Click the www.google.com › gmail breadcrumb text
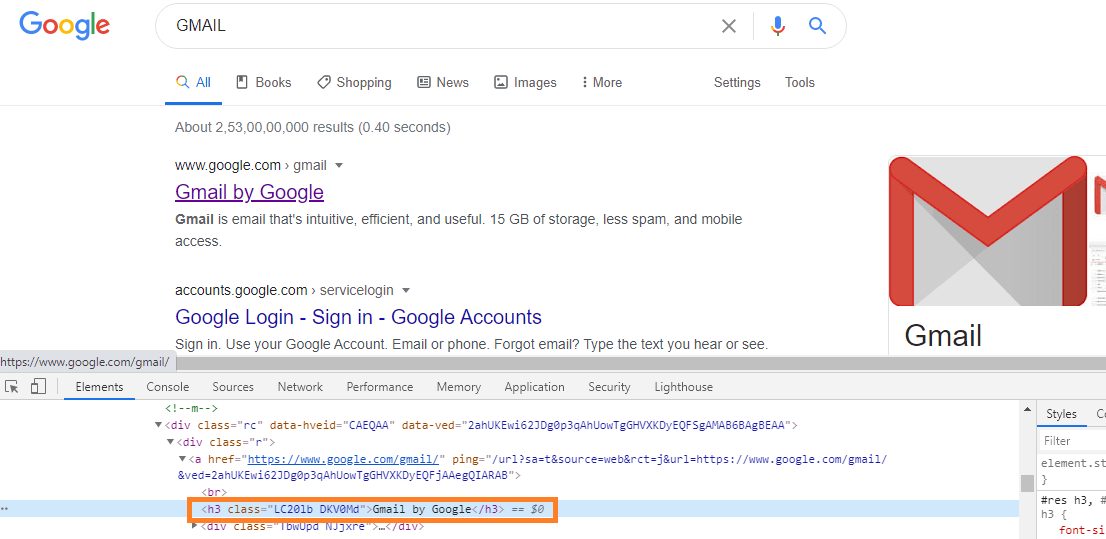1106x539 pixels. [251, 166]
